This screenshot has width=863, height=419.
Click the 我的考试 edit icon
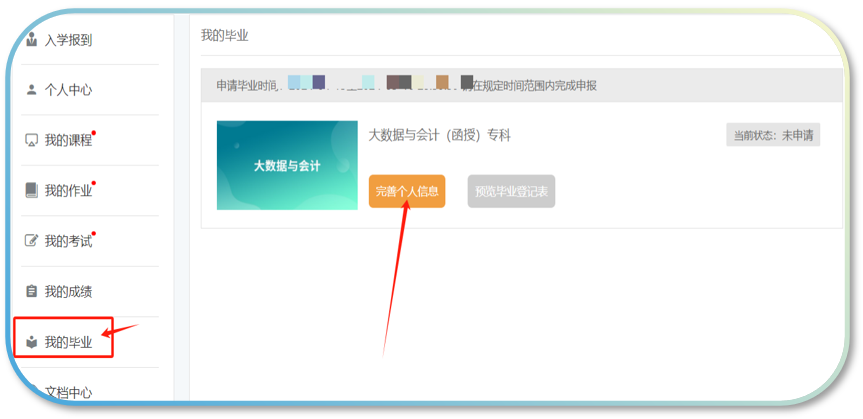(x=31, y=241)
